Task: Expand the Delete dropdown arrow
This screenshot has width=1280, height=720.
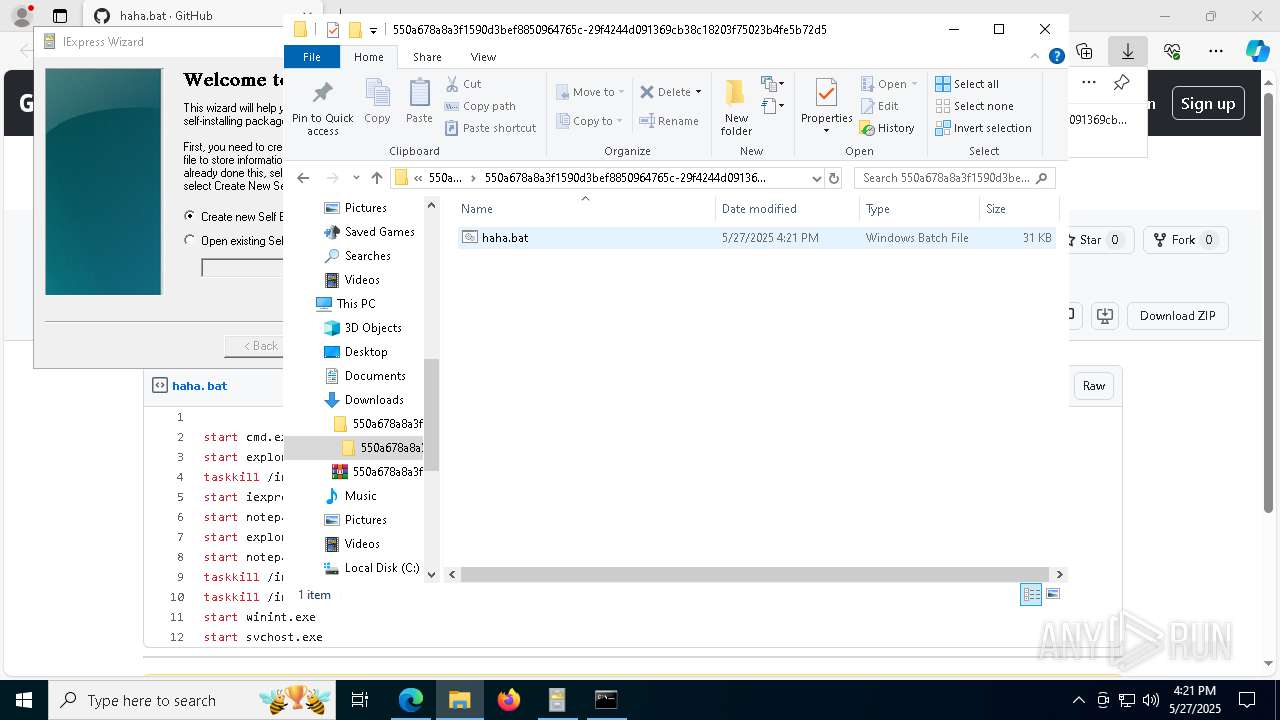Action: tap(698, 92)
